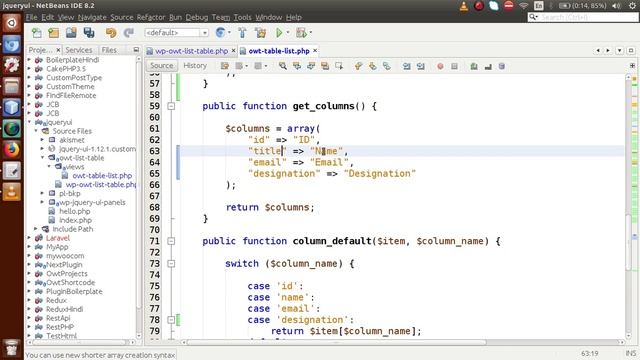This screenshot has width=640, height=360.
Task: Click the Undo arrow icon
Action: 111,33
